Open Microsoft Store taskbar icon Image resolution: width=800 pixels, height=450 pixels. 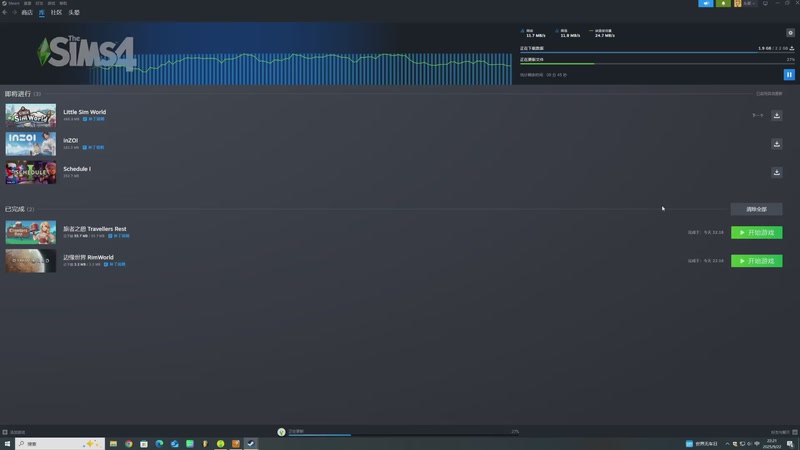pos(144,444)
